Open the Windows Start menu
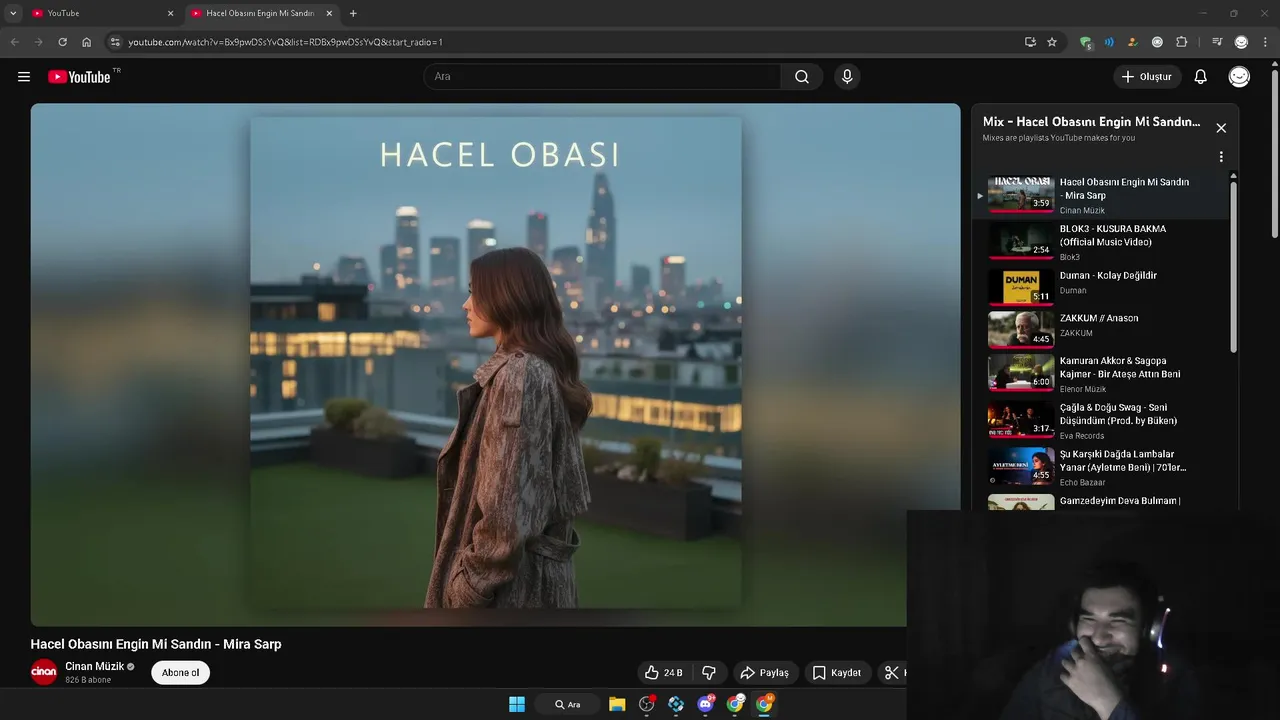Image resolution: width=1280 pixels, height=720 pixels. click(517, 704)
